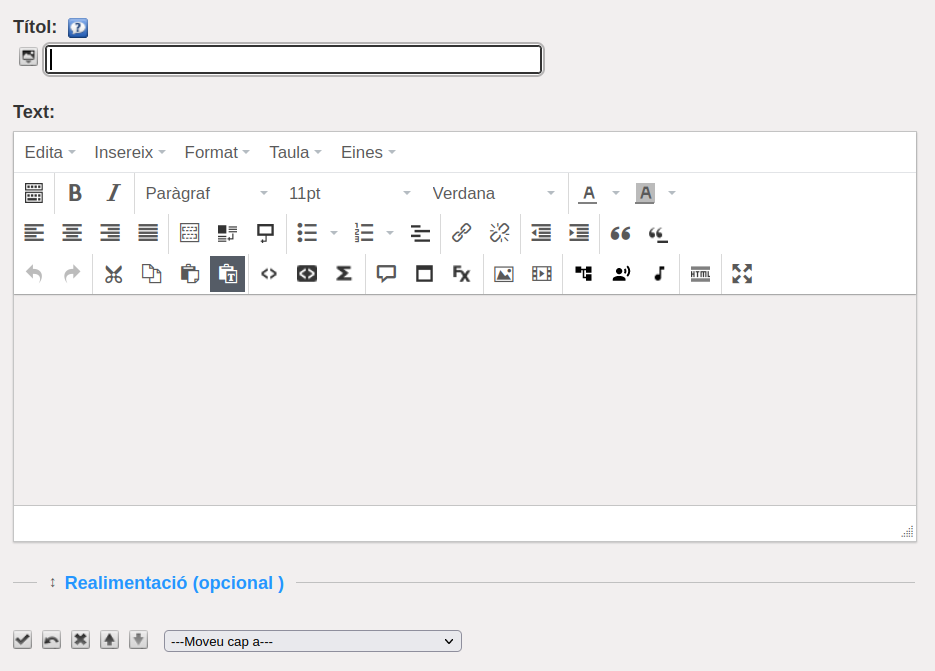Cut selection with the scissors icon
Screen dimensions: 935x671
[113, 274]
